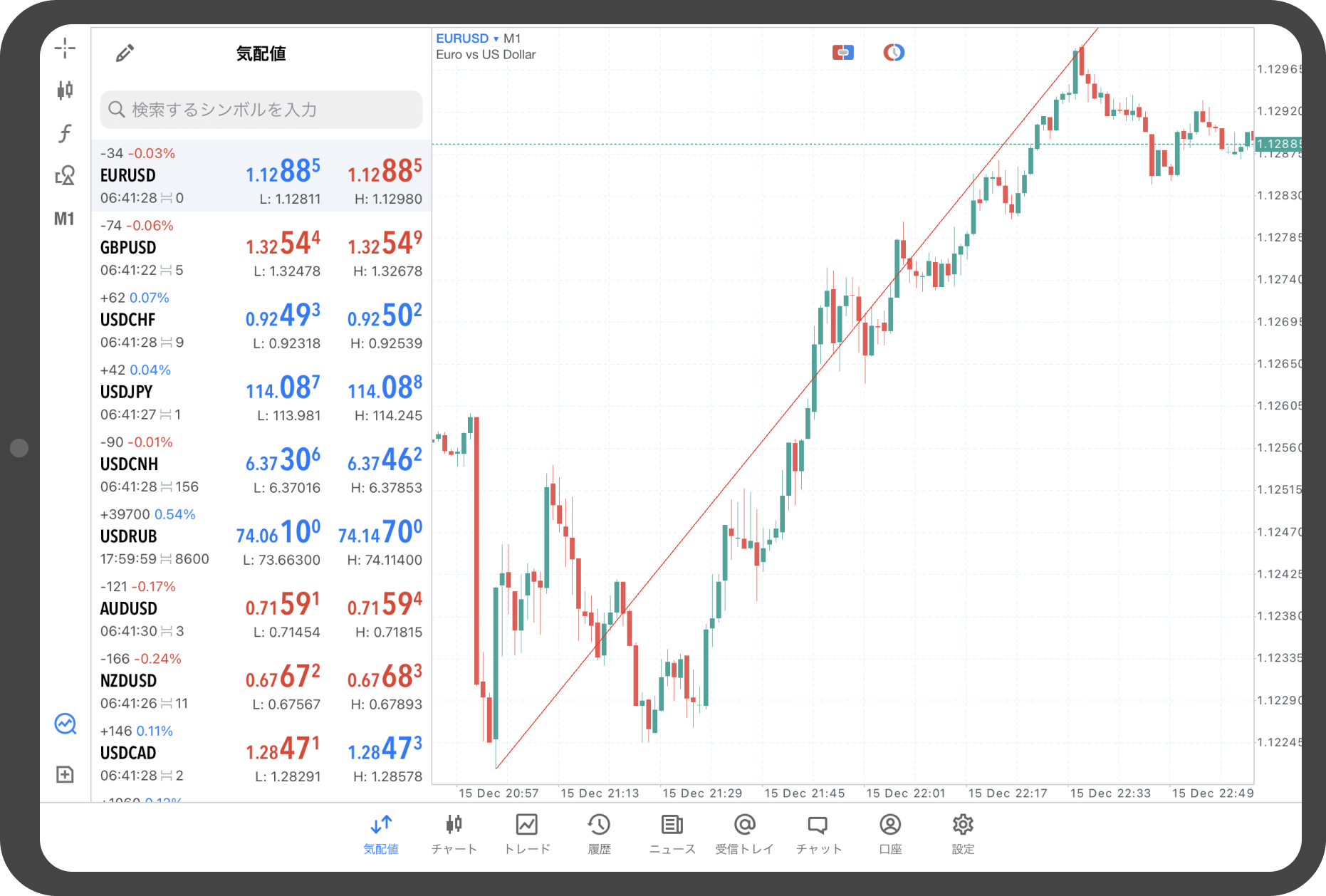Open the ニュース news tab
The height and width of the screenshot is (896, 1326).
pyautogui.click(x=672, y=833)
